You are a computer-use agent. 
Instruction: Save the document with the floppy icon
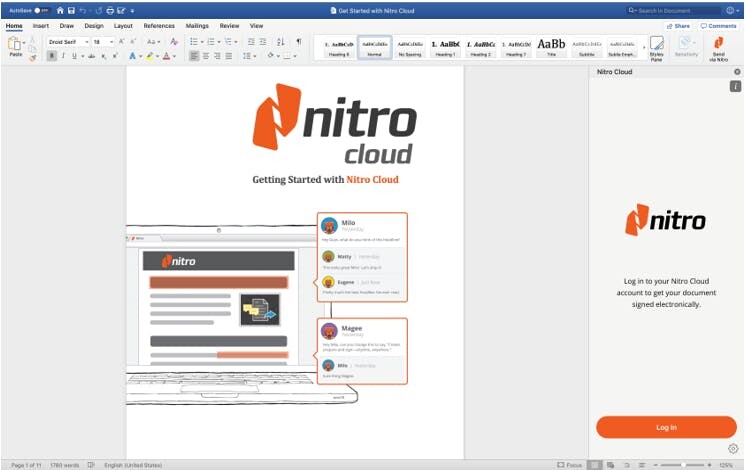71,10
